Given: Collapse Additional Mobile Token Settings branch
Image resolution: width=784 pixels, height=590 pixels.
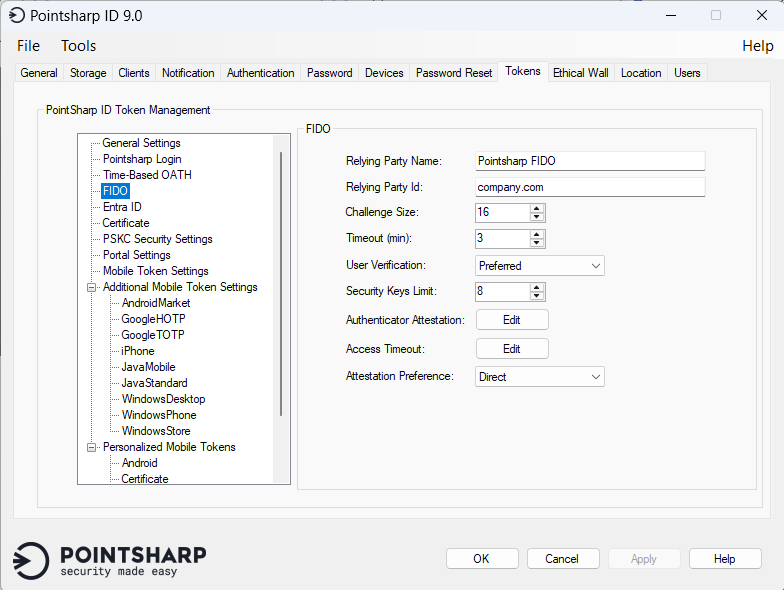Looking at the screenshot, I should pyautogui.click(x=92, y=288).
